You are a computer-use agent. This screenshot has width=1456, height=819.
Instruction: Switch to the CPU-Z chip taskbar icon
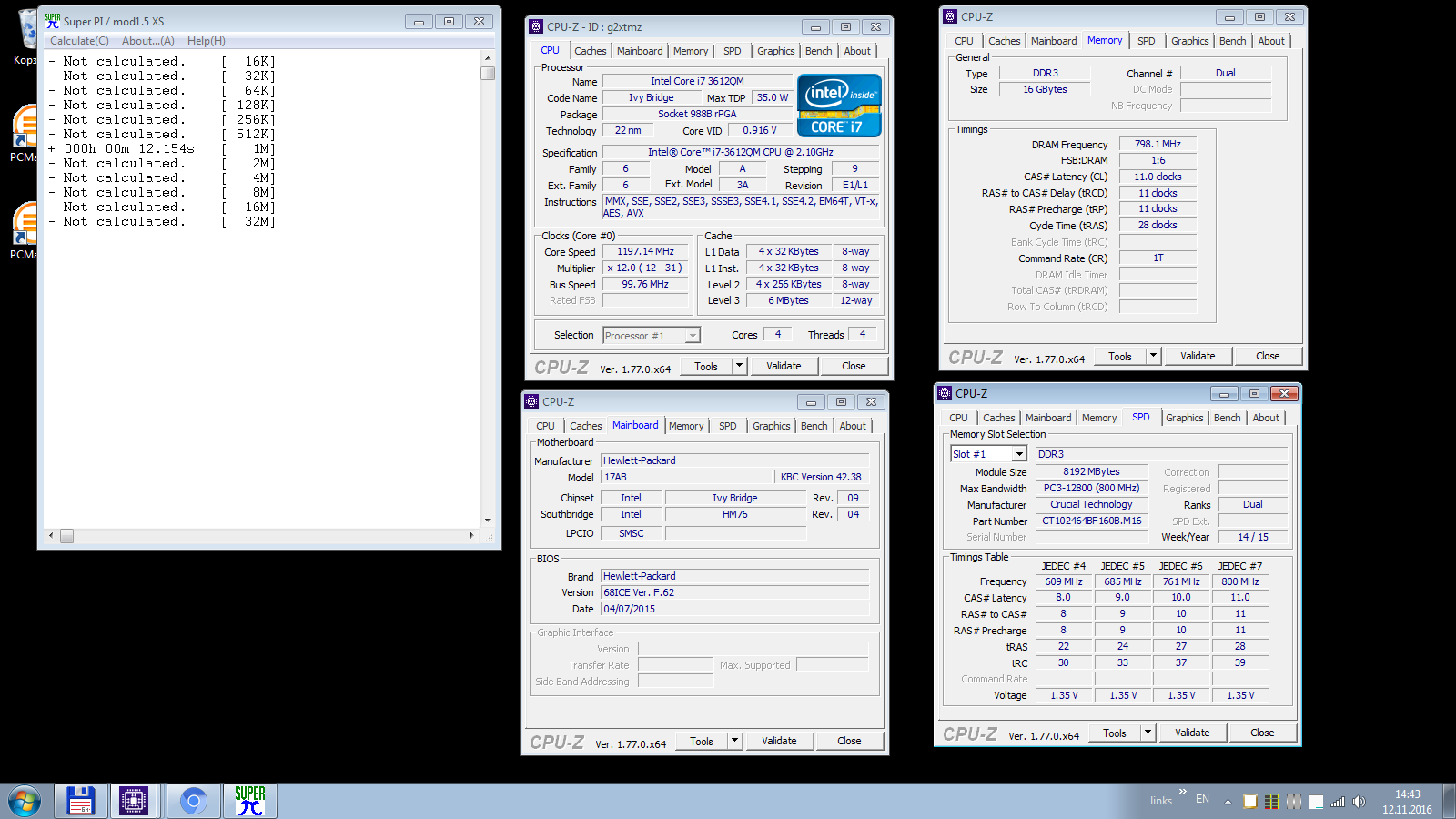point(134,801)
